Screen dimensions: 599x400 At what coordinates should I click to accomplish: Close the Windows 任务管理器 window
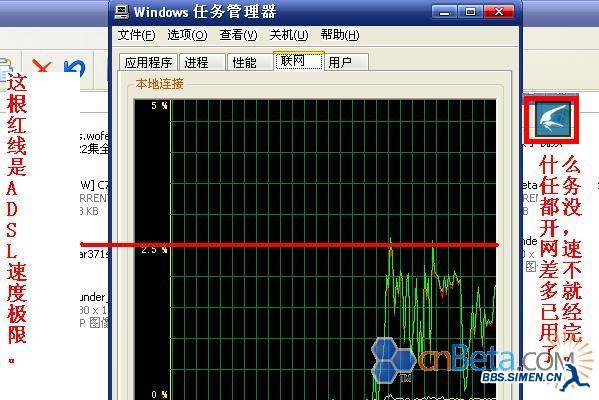[499, 12]
